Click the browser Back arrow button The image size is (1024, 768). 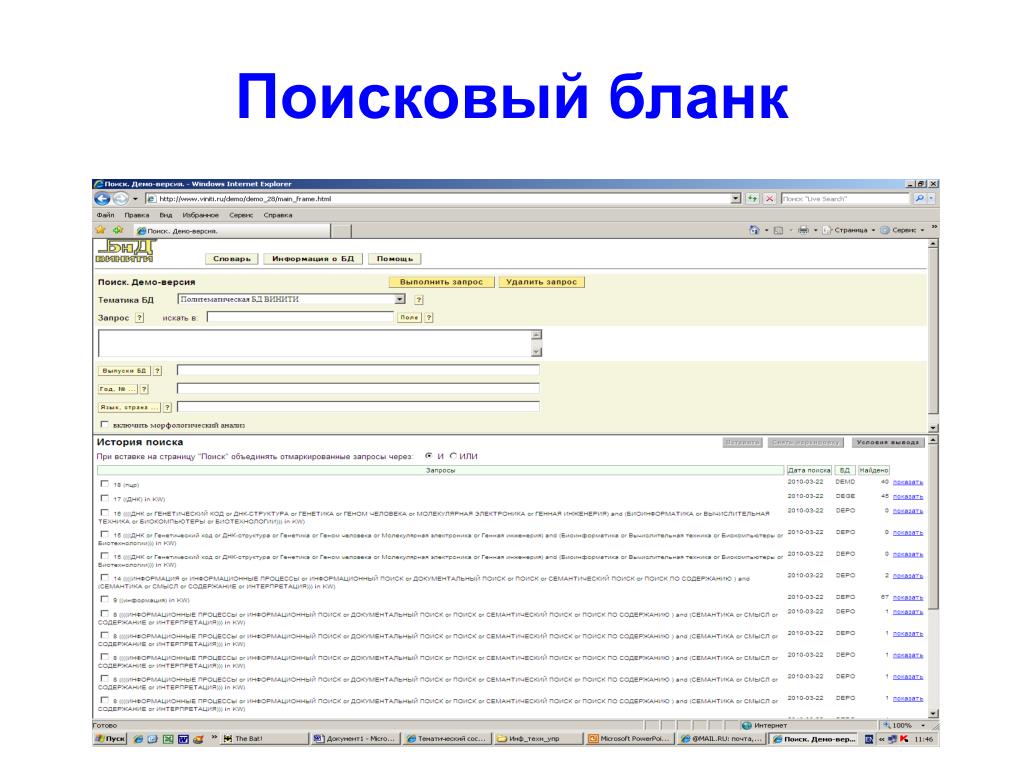tap(102, 199)
